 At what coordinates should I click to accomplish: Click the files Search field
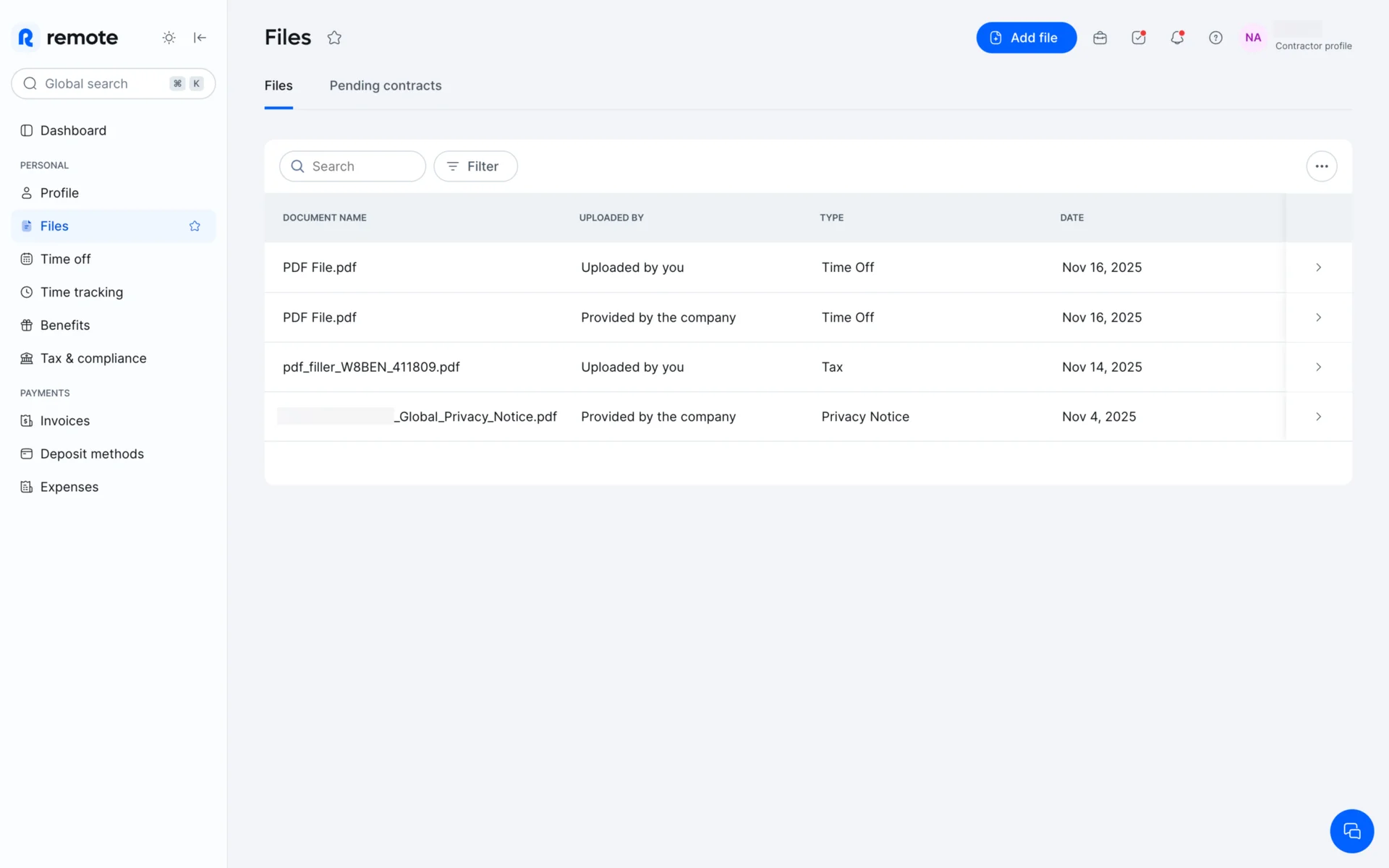[353, 166]
